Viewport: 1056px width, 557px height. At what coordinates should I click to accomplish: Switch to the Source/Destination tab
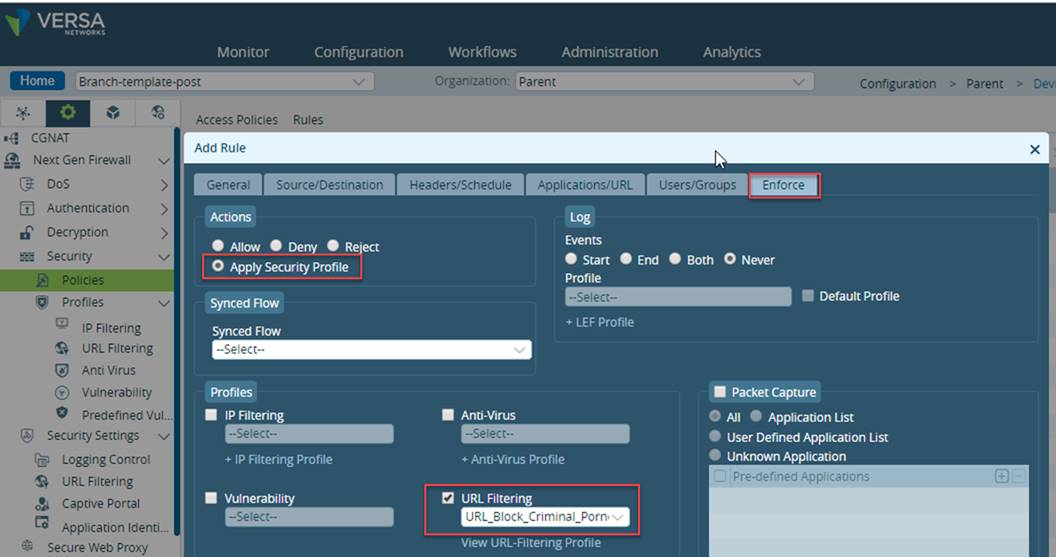(329, 185)
